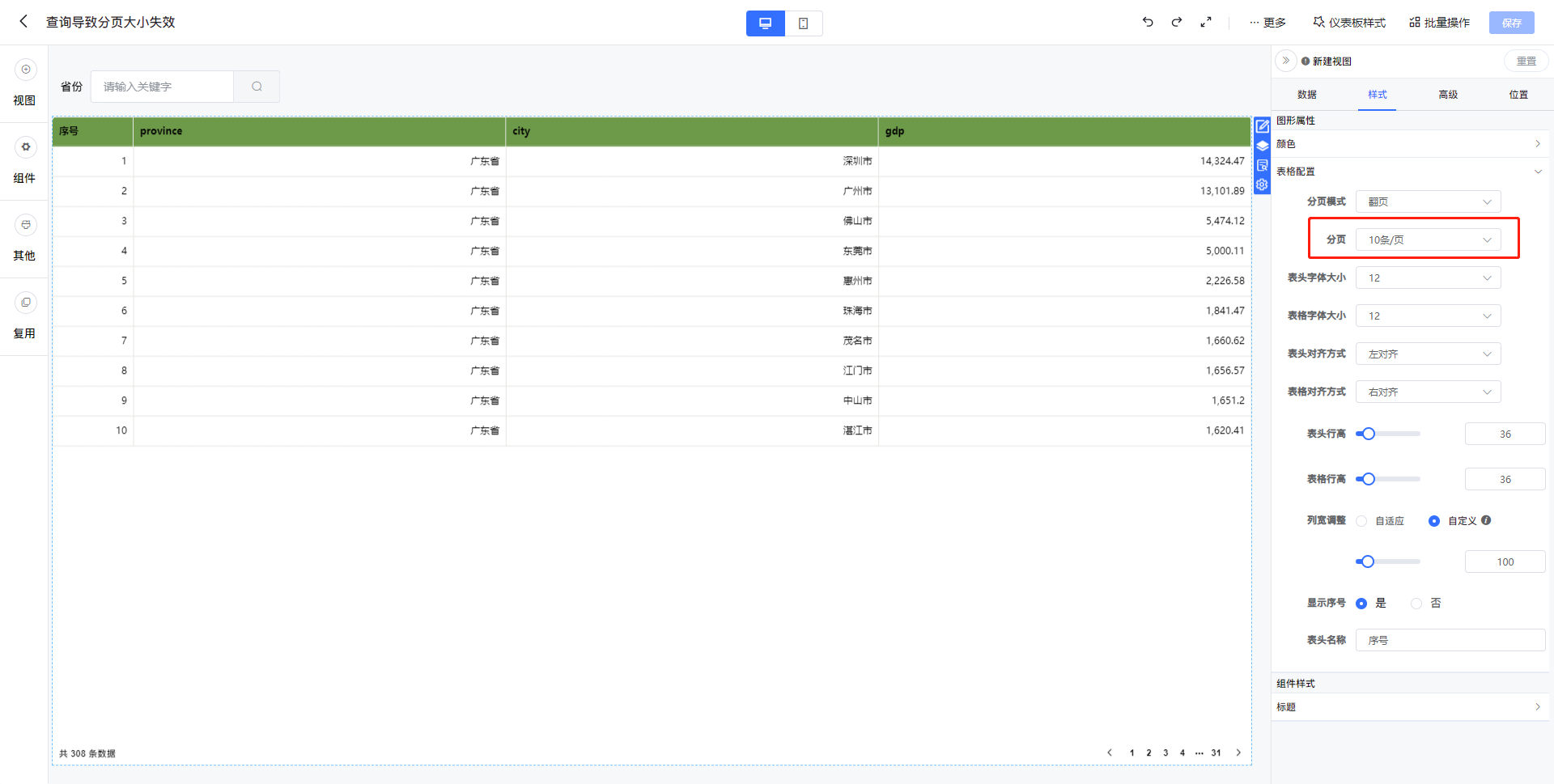The image size is (1554, 784).
Task: Open the 表头对齐方式 dropdown
Action: click(x=1428, y=354)
